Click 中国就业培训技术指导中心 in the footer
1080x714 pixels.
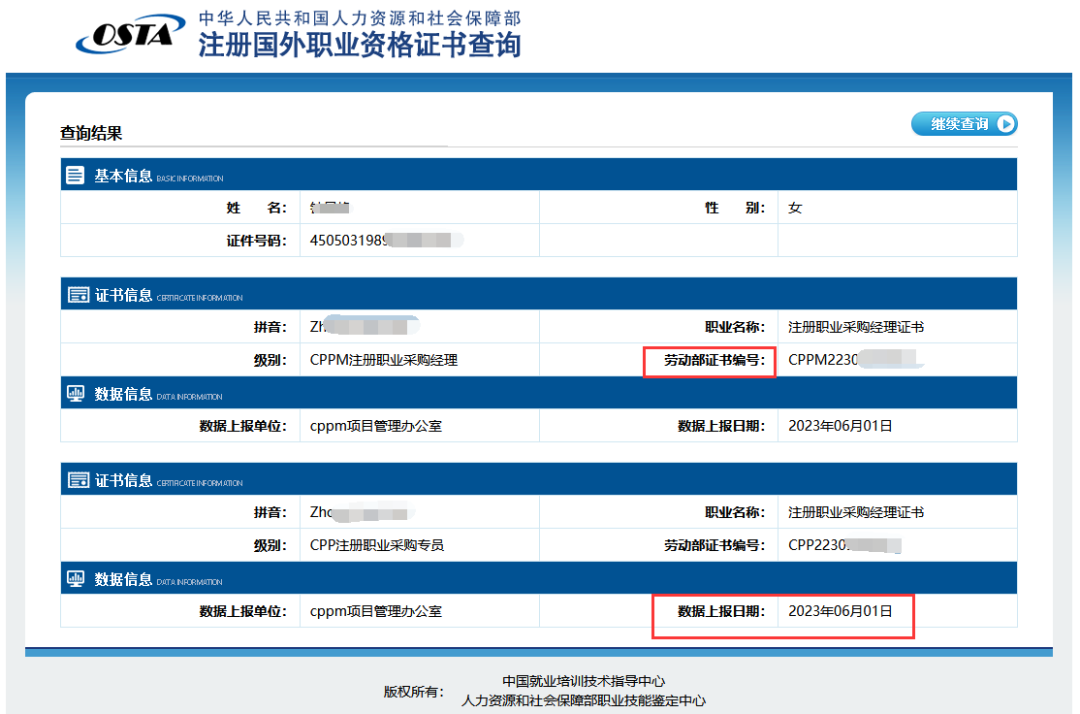pos(583,681)
